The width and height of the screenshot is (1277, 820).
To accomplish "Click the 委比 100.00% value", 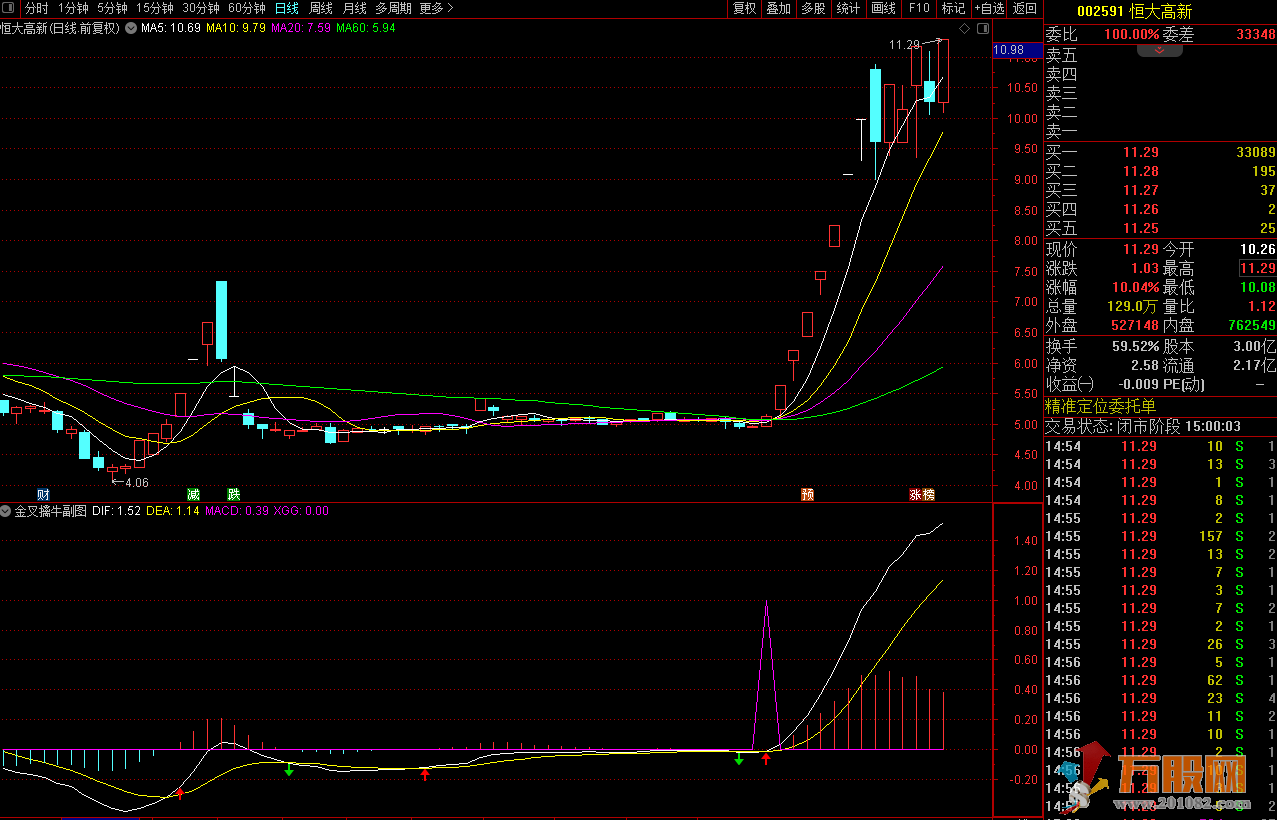I will [x=1131, y=34].
